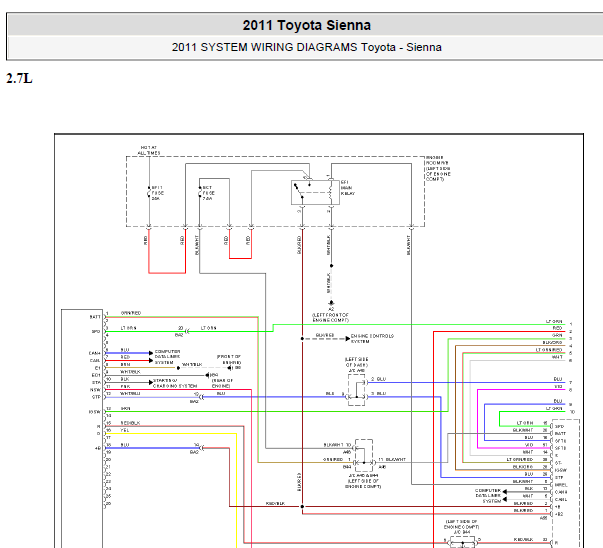The image size is (603, 548).
Task: Click left 'COMPUTER DATA LINES SYSTEM' reference label
Action: point(167,357)
